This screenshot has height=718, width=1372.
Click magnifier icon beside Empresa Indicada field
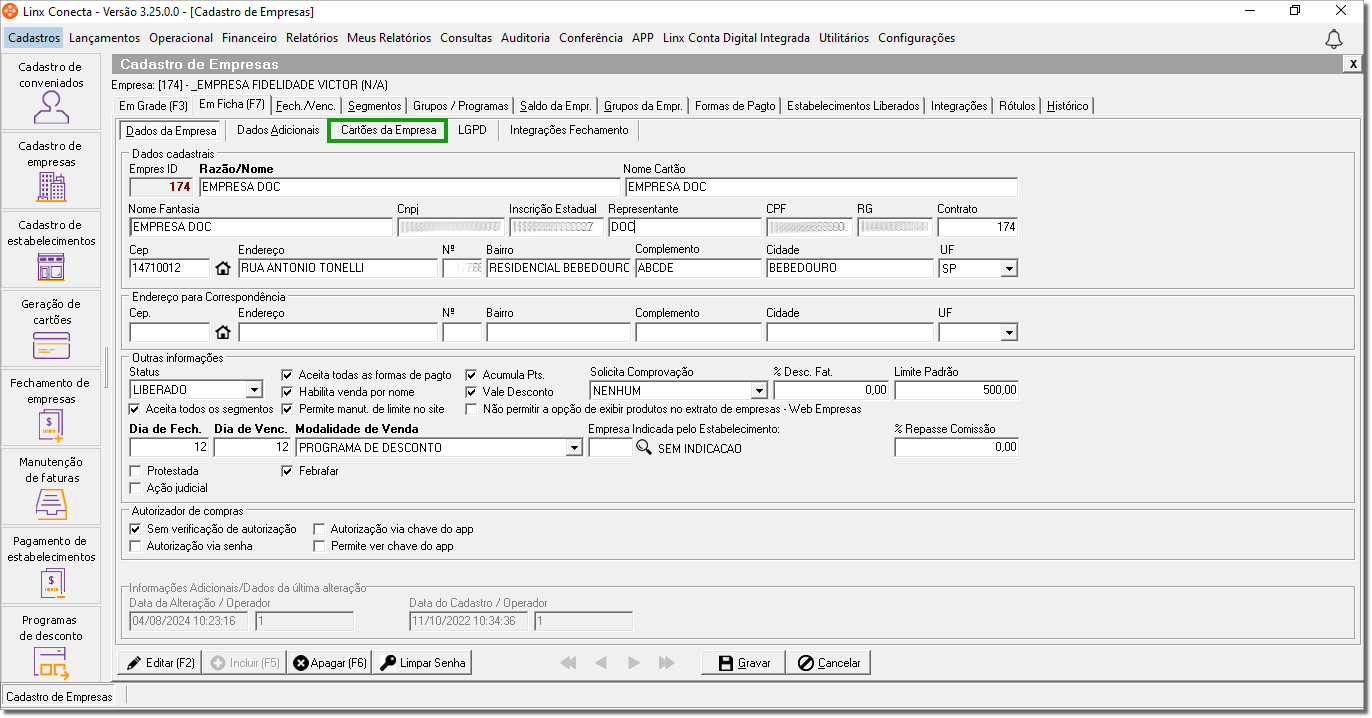(644, 448)
